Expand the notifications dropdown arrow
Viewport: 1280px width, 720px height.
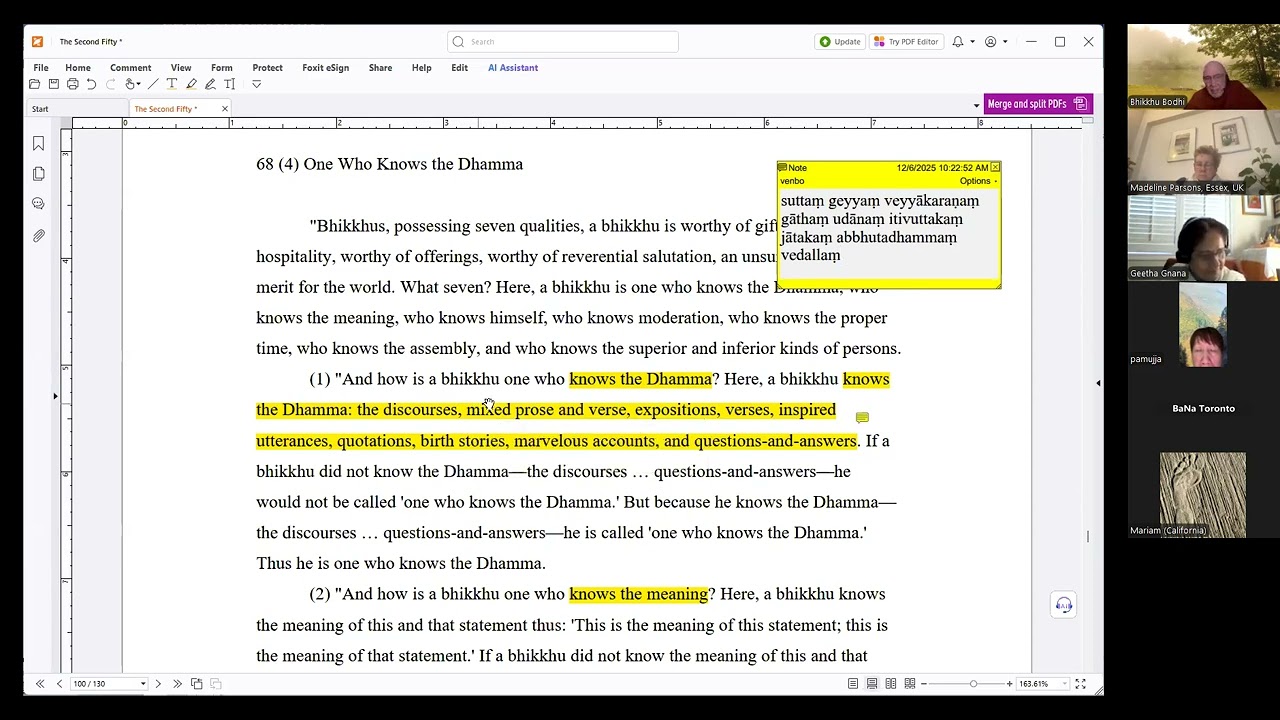(972, 42)
